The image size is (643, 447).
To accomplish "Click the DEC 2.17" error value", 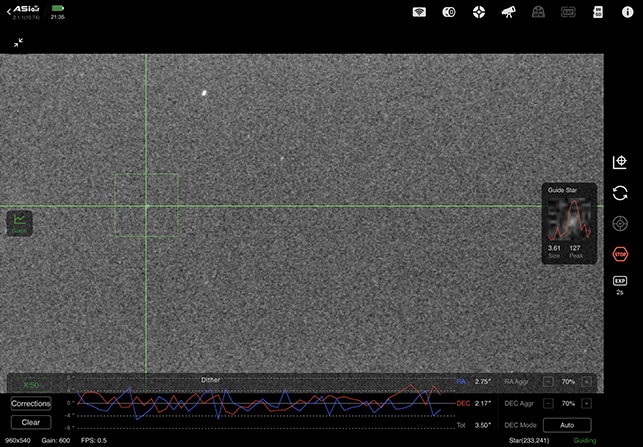I will (483, 404).
